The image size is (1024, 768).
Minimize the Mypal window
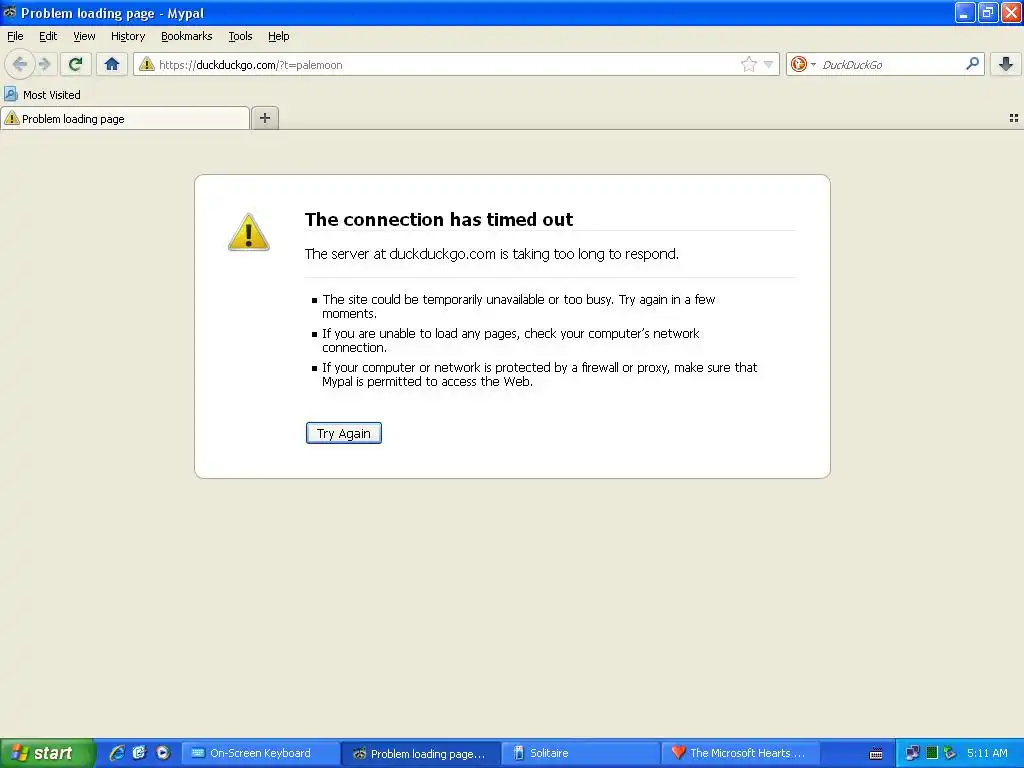pyautogui.click(x=965, y=12)
